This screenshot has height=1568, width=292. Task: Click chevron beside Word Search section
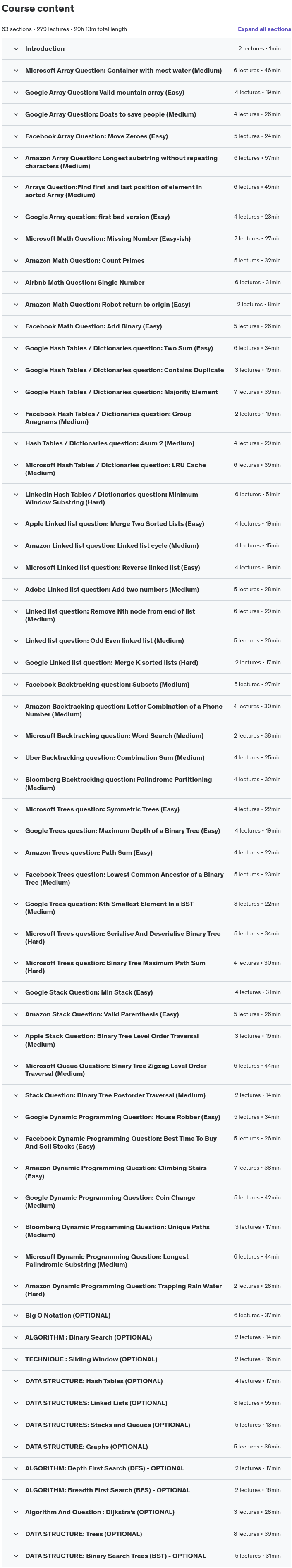click(x=16, y=736)
